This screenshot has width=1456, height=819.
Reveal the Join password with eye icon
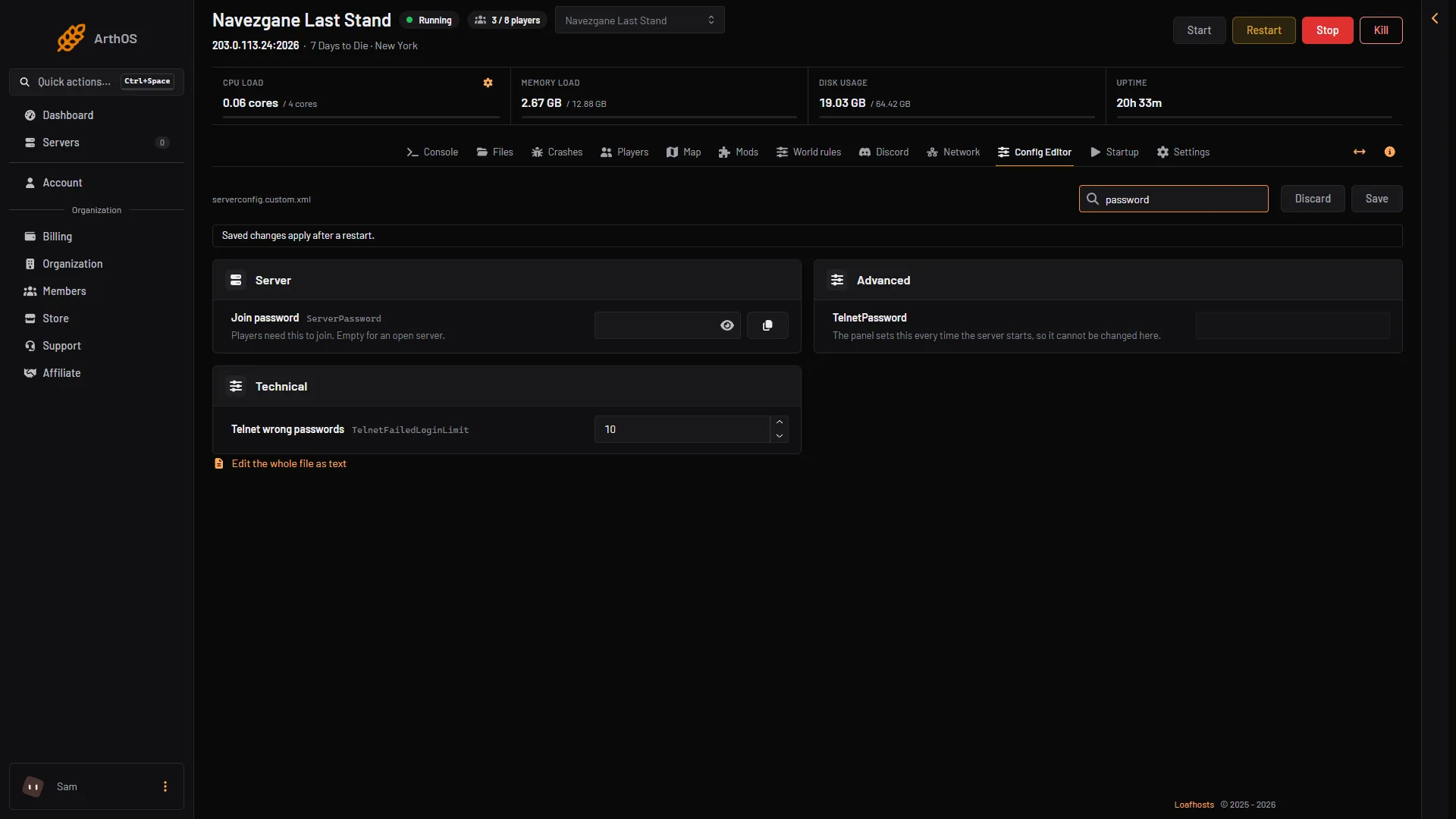tap(727, 325)
